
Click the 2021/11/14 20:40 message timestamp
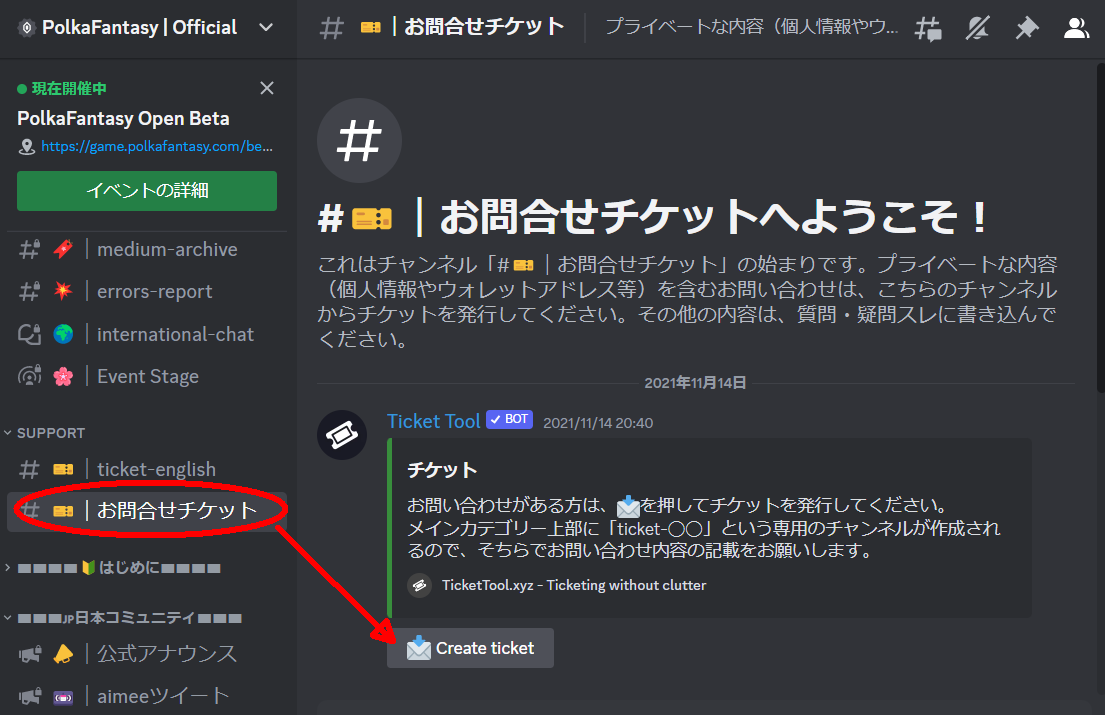[x=598, y=423]
